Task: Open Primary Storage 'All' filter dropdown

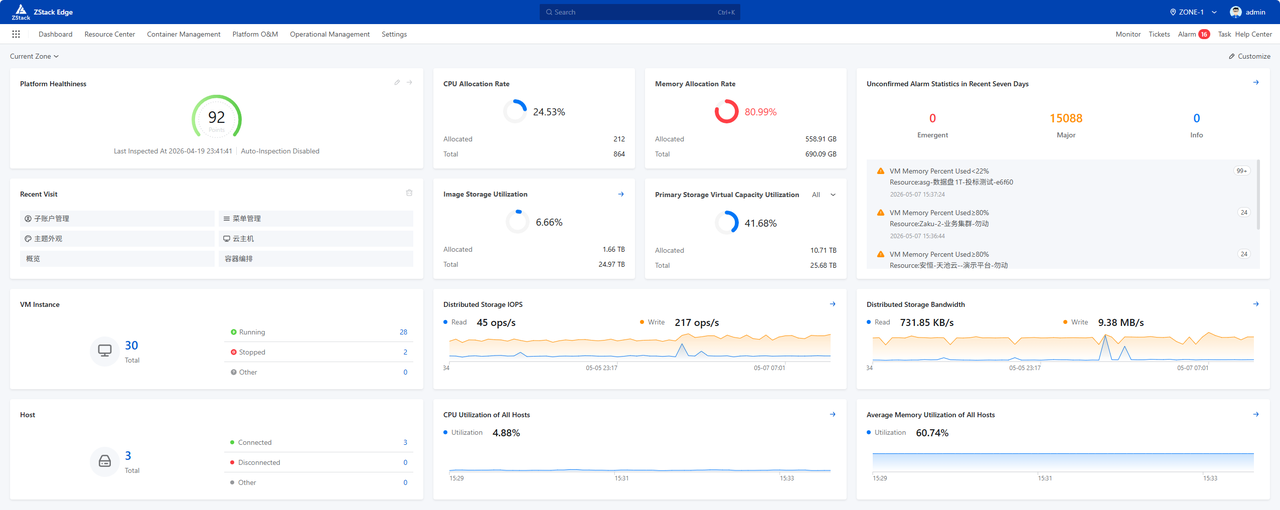Action: 824,195
